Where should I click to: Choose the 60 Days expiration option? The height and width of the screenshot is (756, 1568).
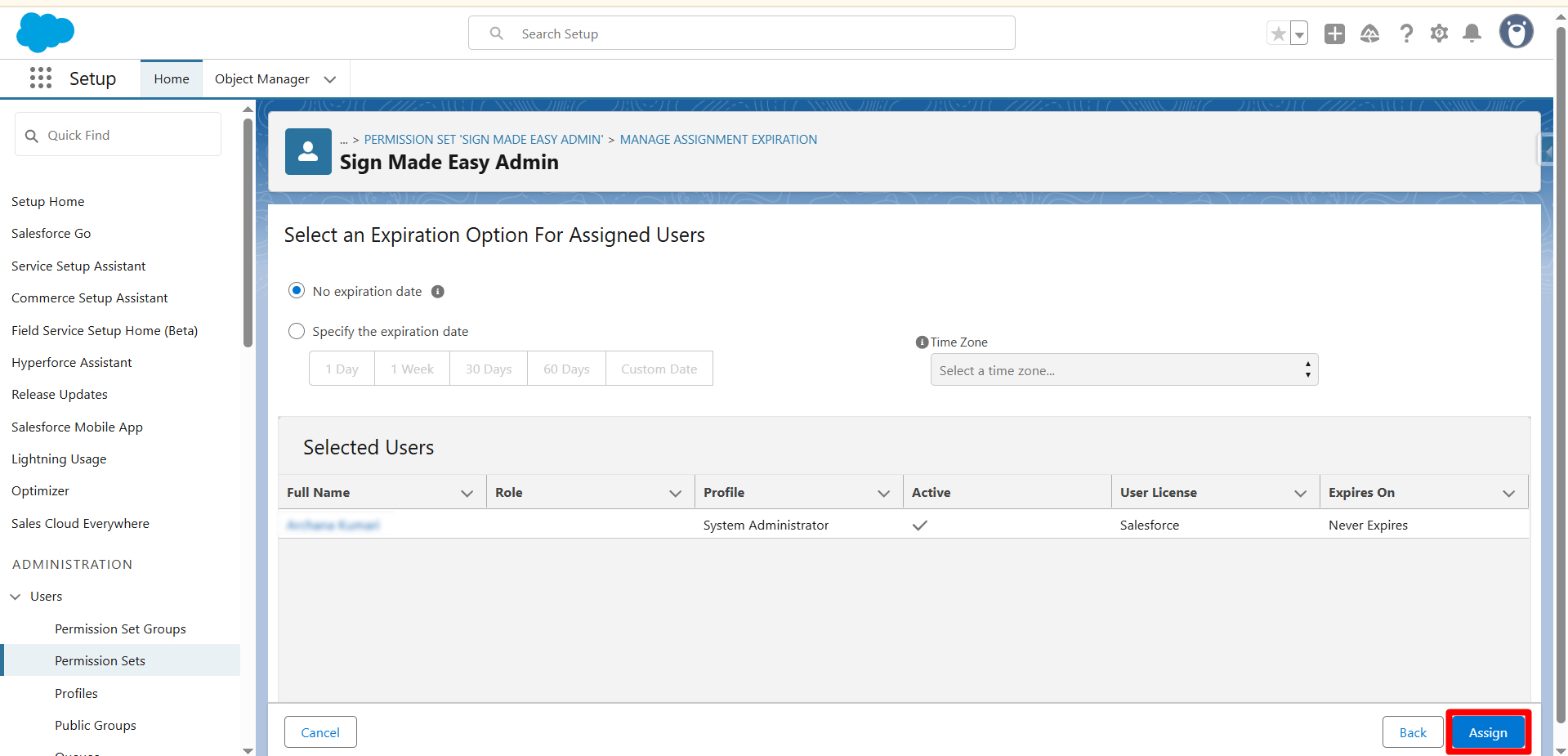pos(566,369)
